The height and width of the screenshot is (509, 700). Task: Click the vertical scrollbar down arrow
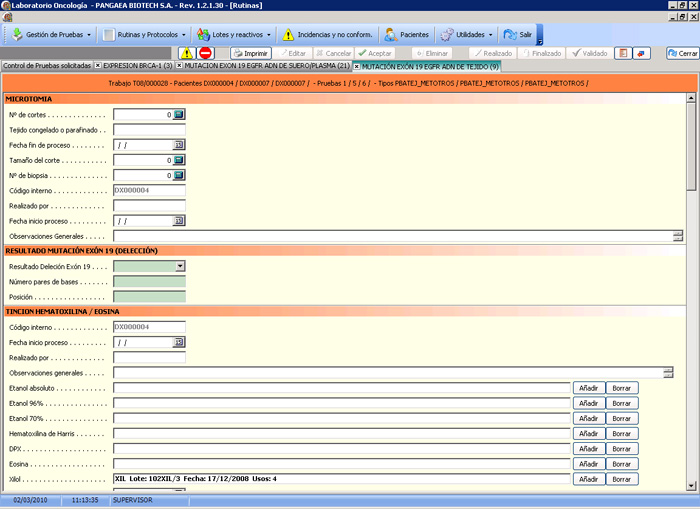[691, 486]
